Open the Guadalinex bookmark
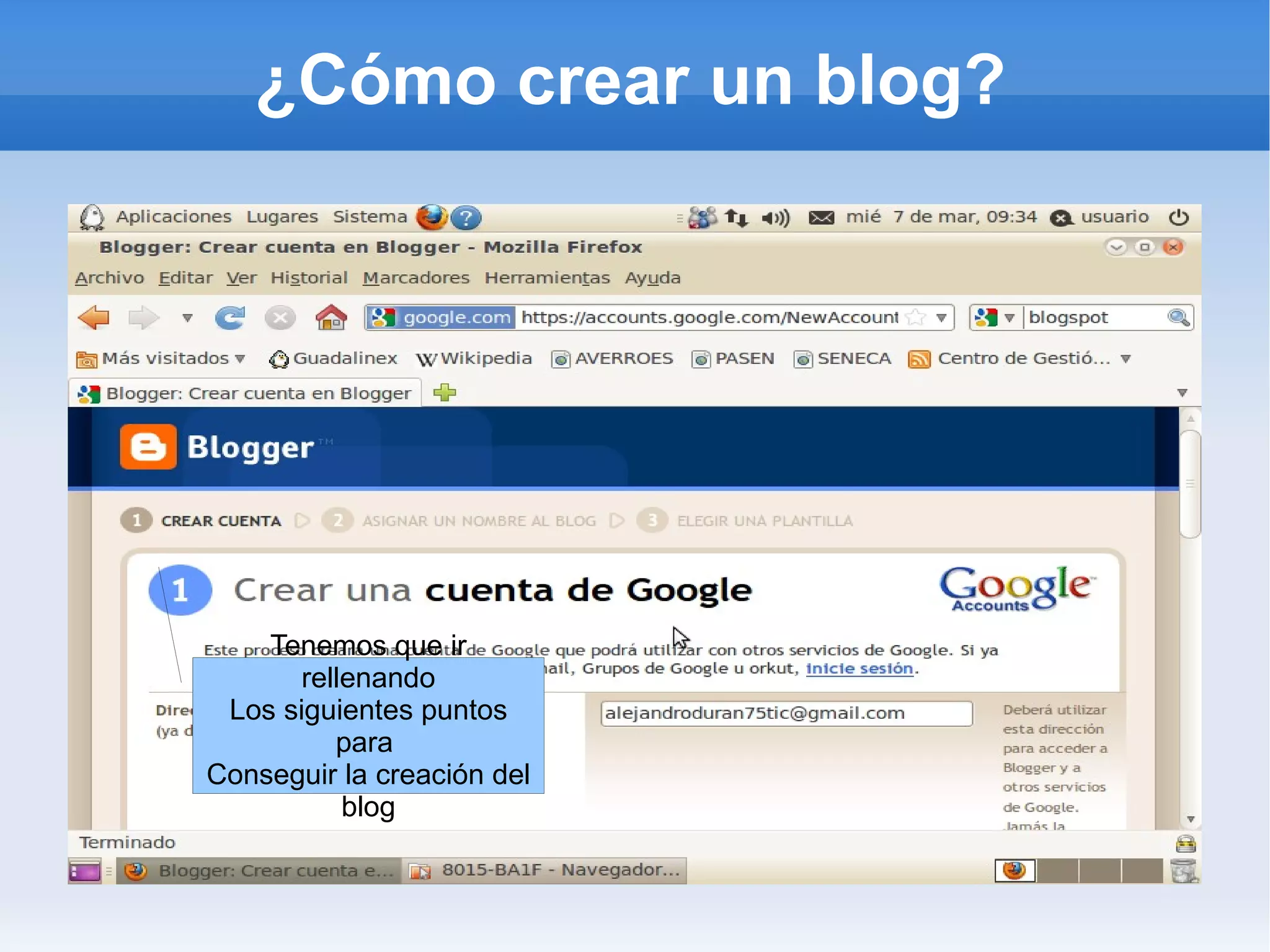Viewport: 1270px width, 952px height. pyautogui.click(x=333, y=358)
